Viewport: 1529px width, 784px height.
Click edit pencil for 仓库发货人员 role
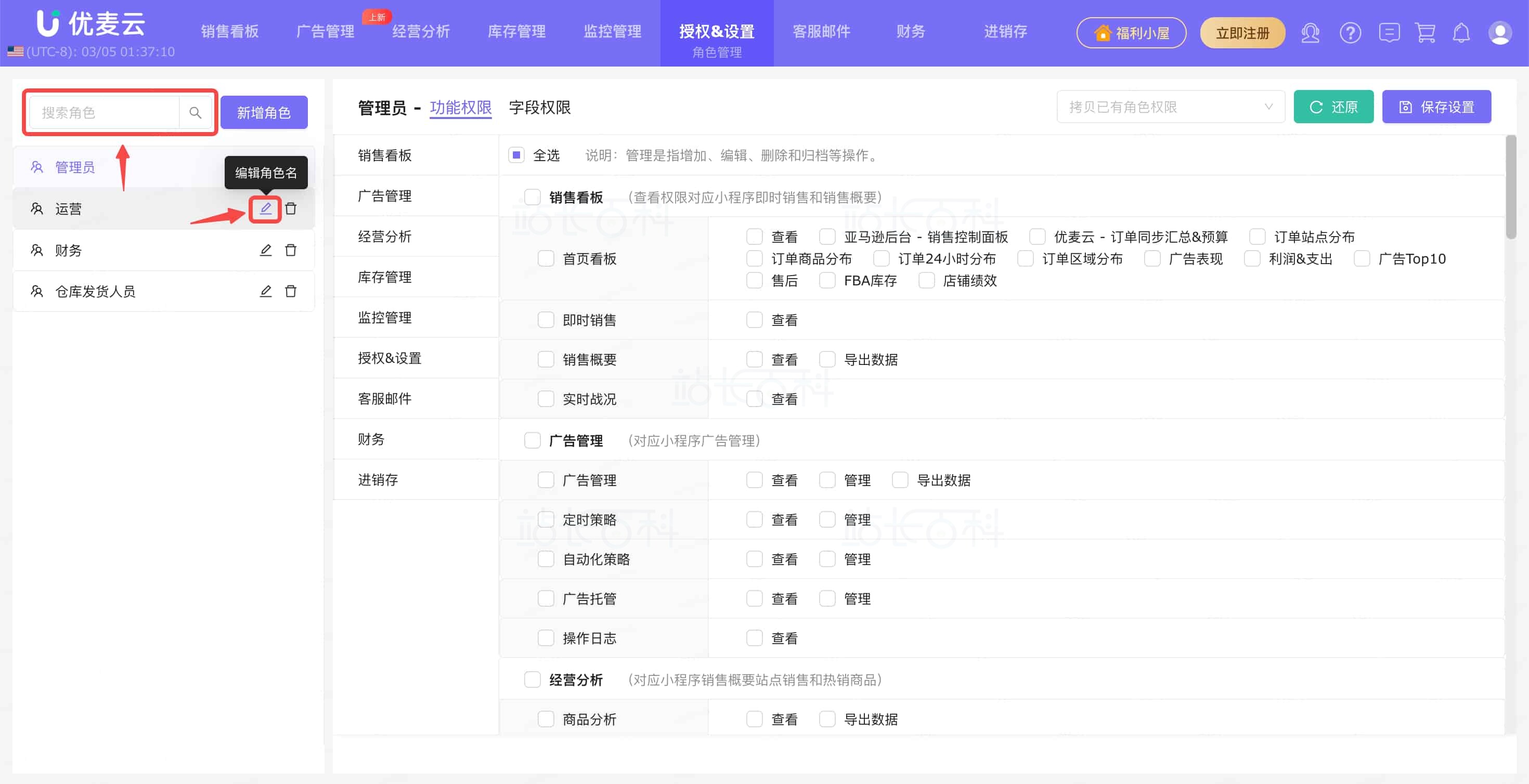tap(265, 292)
